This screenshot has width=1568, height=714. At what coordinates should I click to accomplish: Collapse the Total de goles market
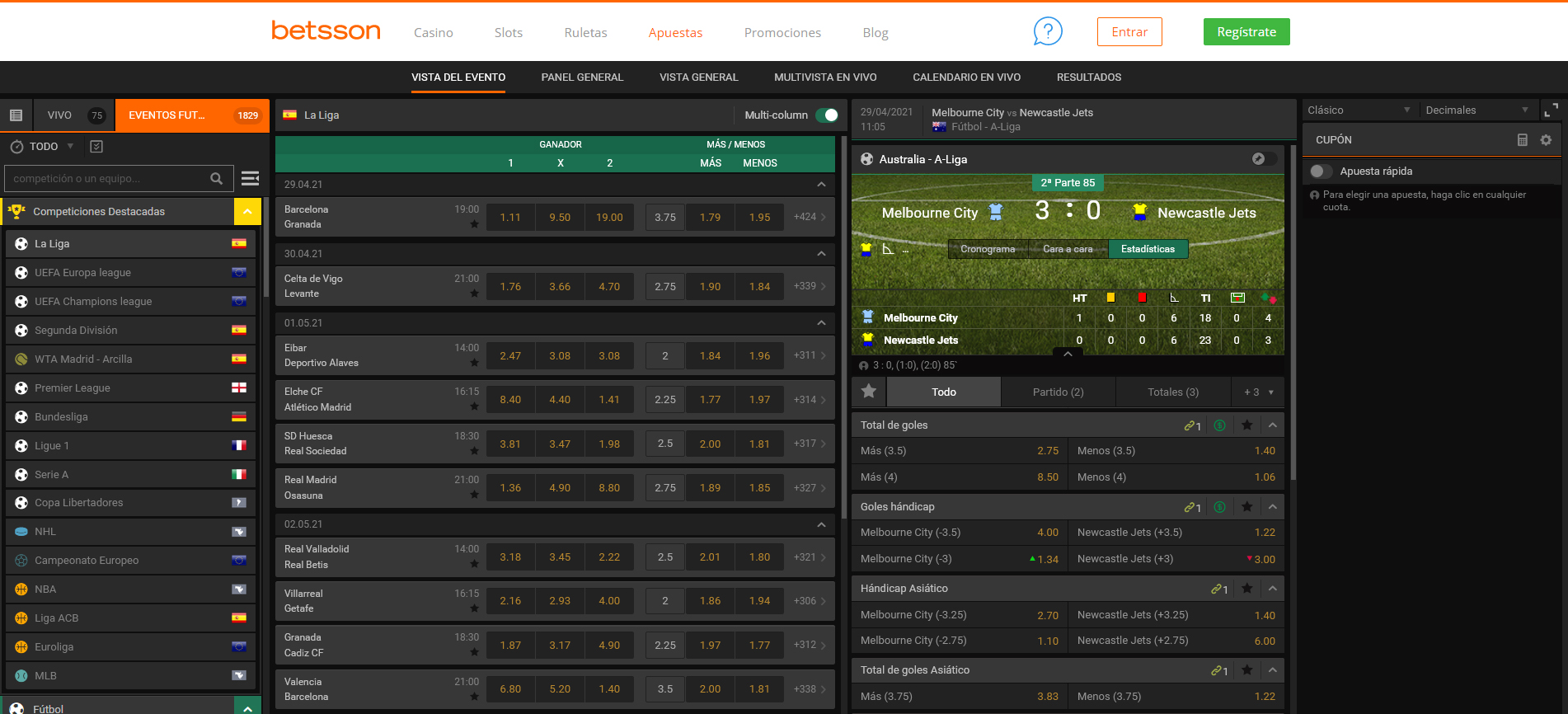[1273, 425]
